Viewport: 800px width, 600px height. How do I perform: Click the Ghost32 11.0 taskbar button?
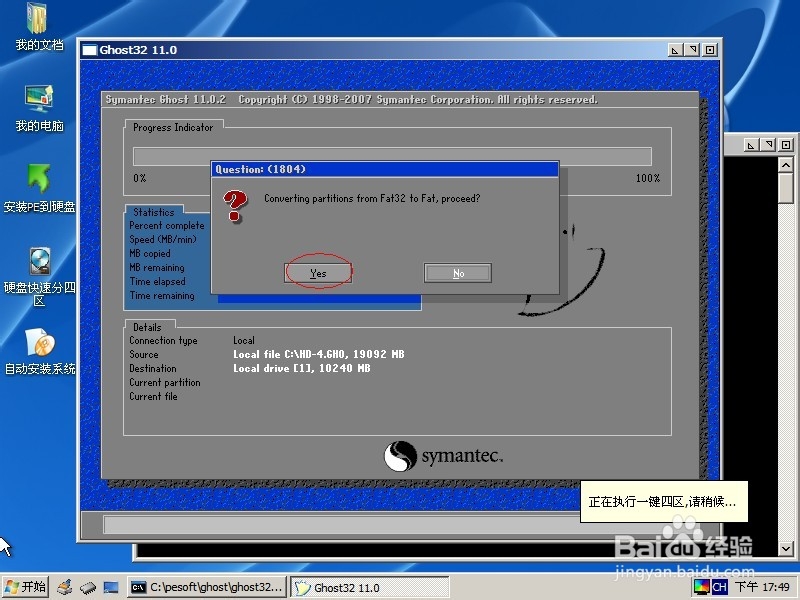(370, 587)
